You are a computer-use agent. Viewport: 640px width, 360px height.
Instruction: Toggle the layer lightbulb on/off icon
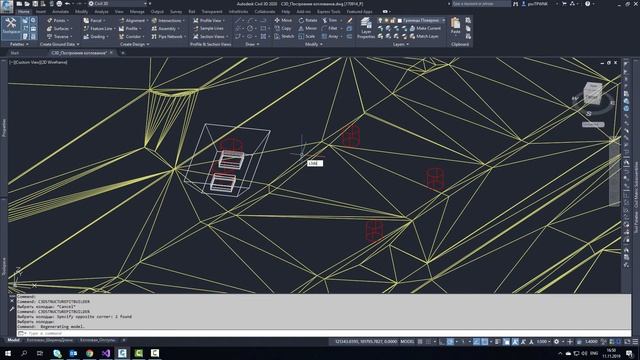click(x=380, y=20)
